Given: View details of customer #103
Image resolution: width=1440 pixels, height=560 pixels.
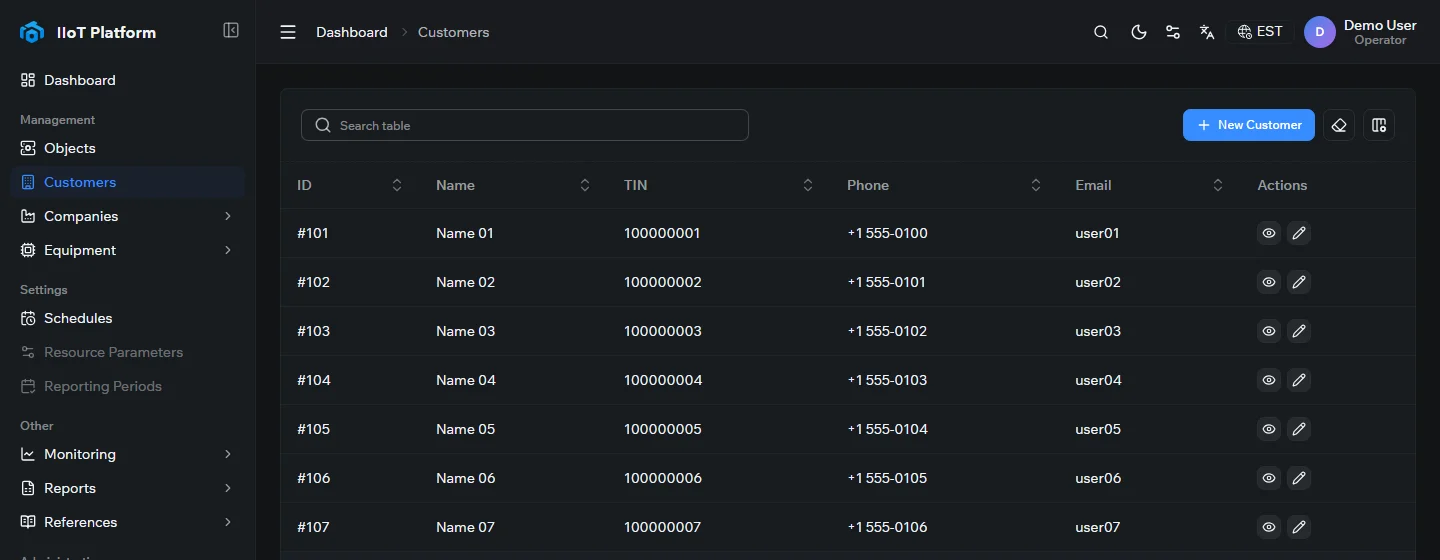Looking at the screenshot, I should pos(1269,331).
